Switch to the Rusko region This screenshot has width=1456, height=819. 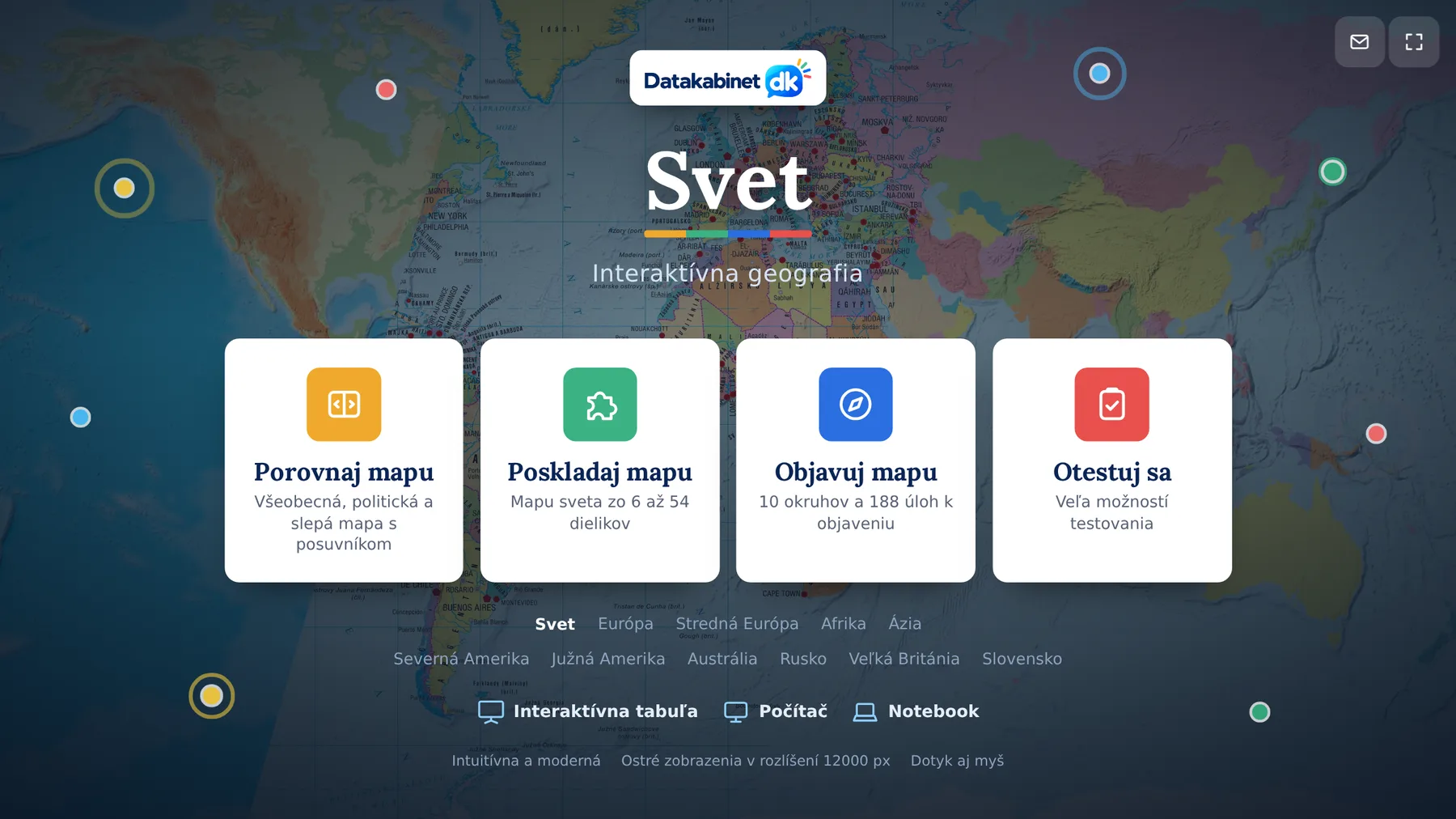click(x=803, y=659)
